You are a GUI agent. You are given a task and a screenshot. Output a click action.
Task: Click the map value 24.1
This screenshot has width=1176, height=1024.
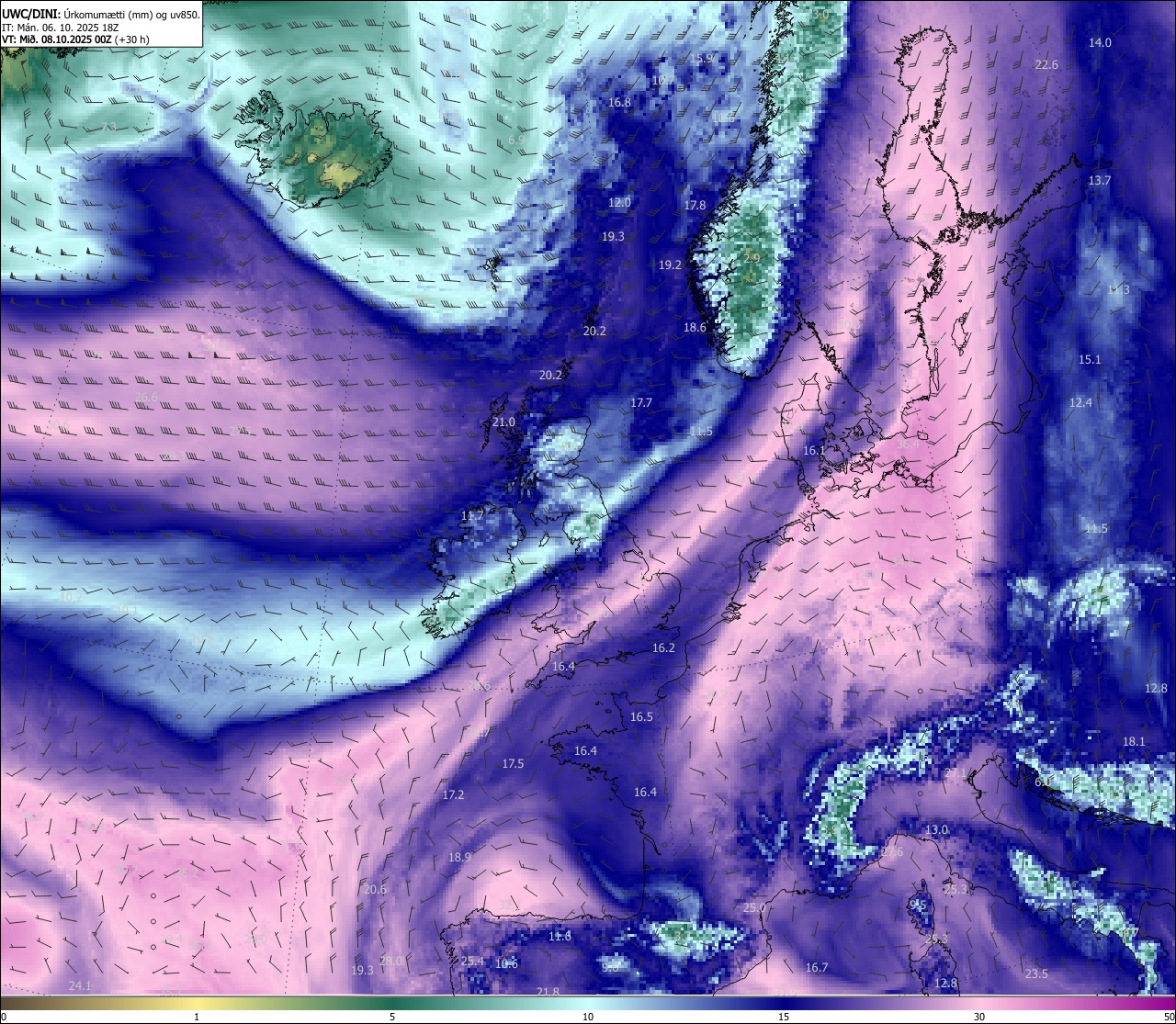(80, 986)
